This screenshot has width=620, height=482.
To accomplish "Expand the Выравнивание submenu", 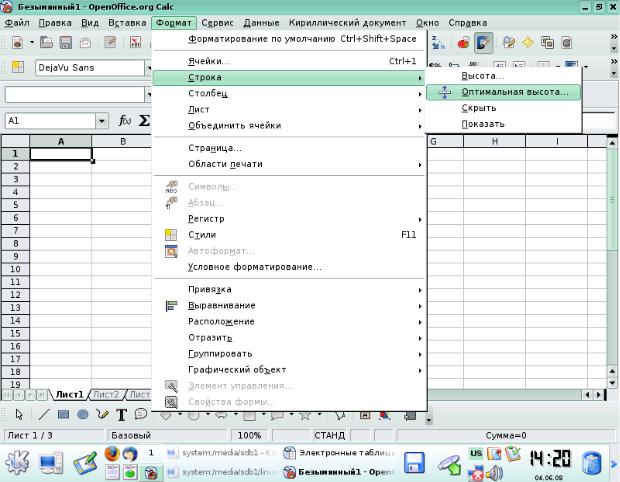I will click(289, 306).
